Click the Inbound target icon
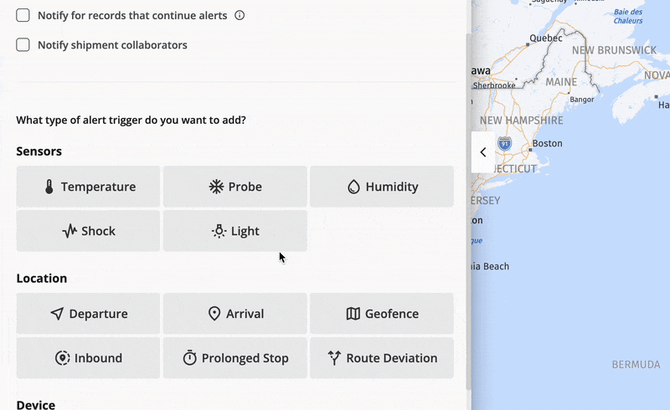Screen dimensions: 670x410 pyautogui.click(x=62, y=358)
